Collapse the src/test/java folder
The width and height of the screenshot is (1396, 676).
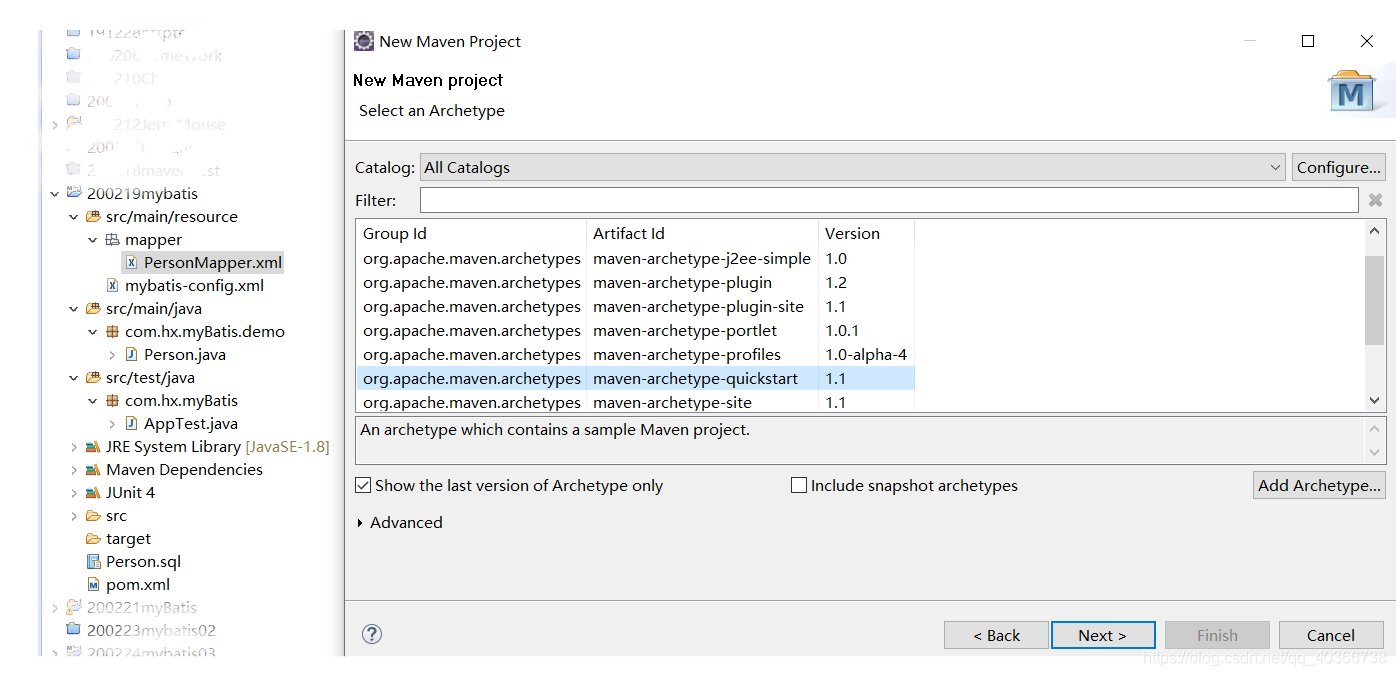pyautogui.click(x=74, y=378)
